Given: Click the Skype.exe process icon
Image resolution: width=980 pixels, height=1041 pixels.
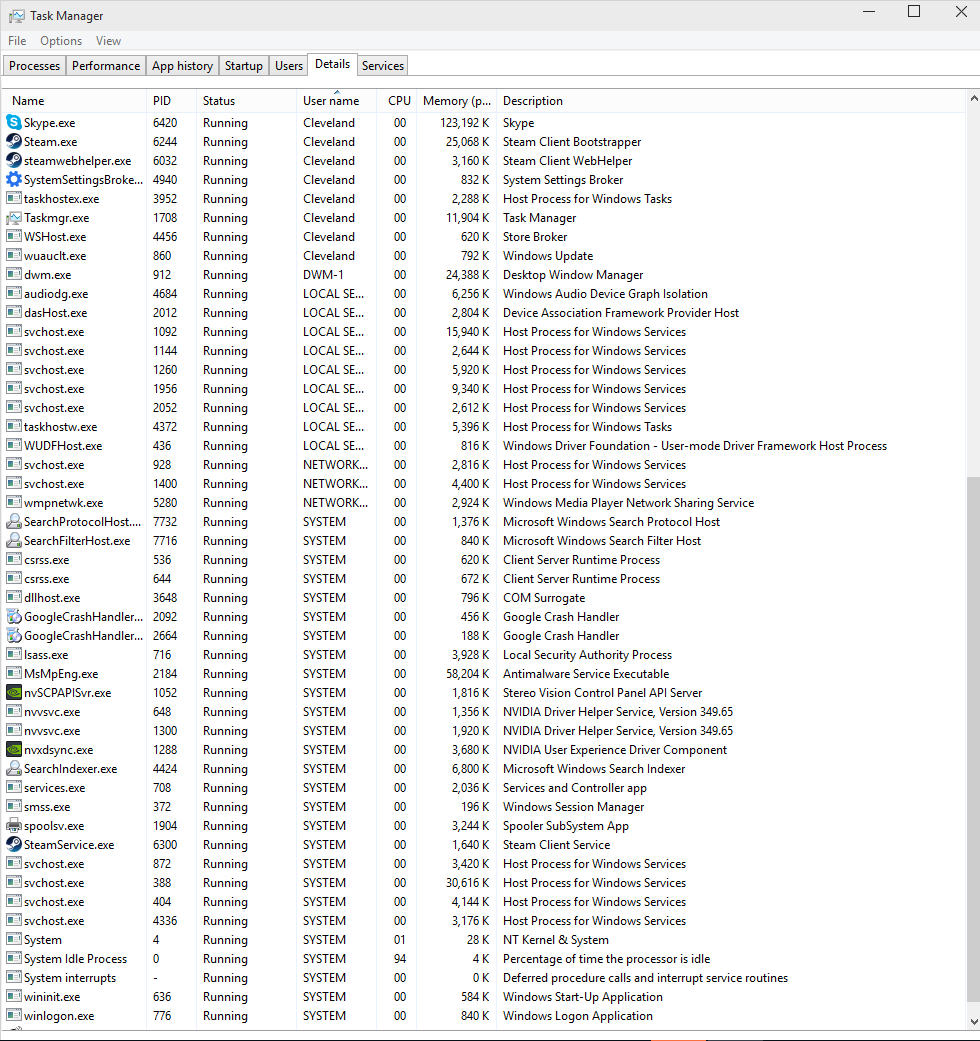Looking at the screenshot, I should pyautogui.click(x=13, y=122).
